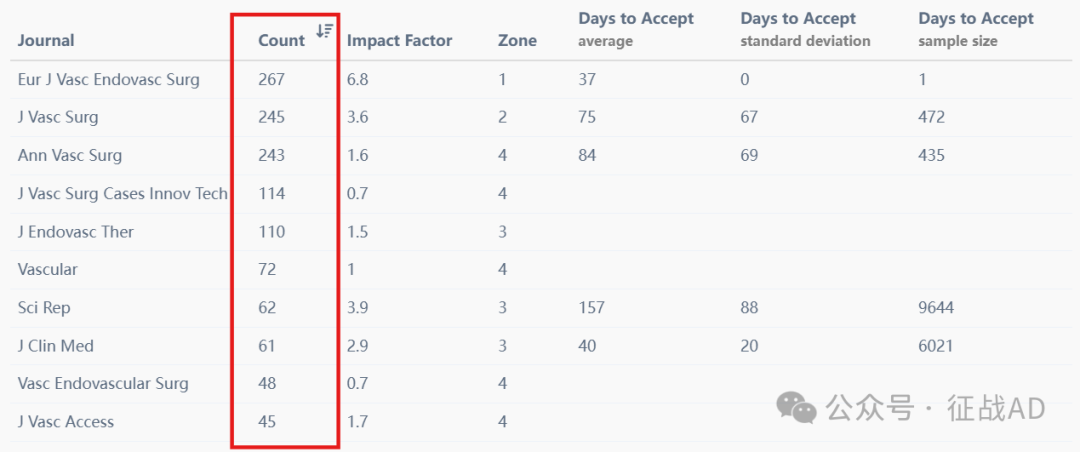Select the J Clin Med journal
Screen dimensions: 1080x452
tap(56, 345)
